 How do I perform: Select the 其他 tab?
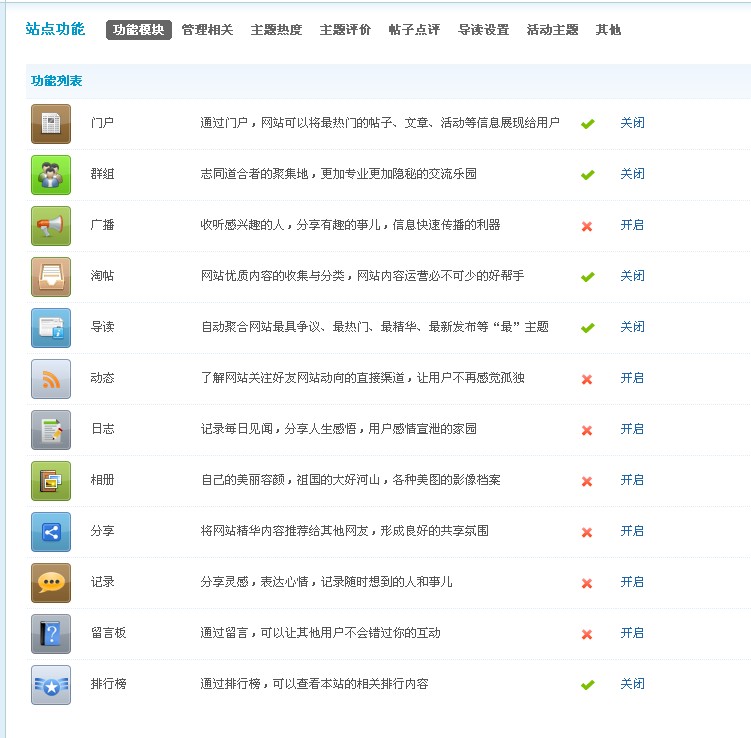[x=608, y=30]
